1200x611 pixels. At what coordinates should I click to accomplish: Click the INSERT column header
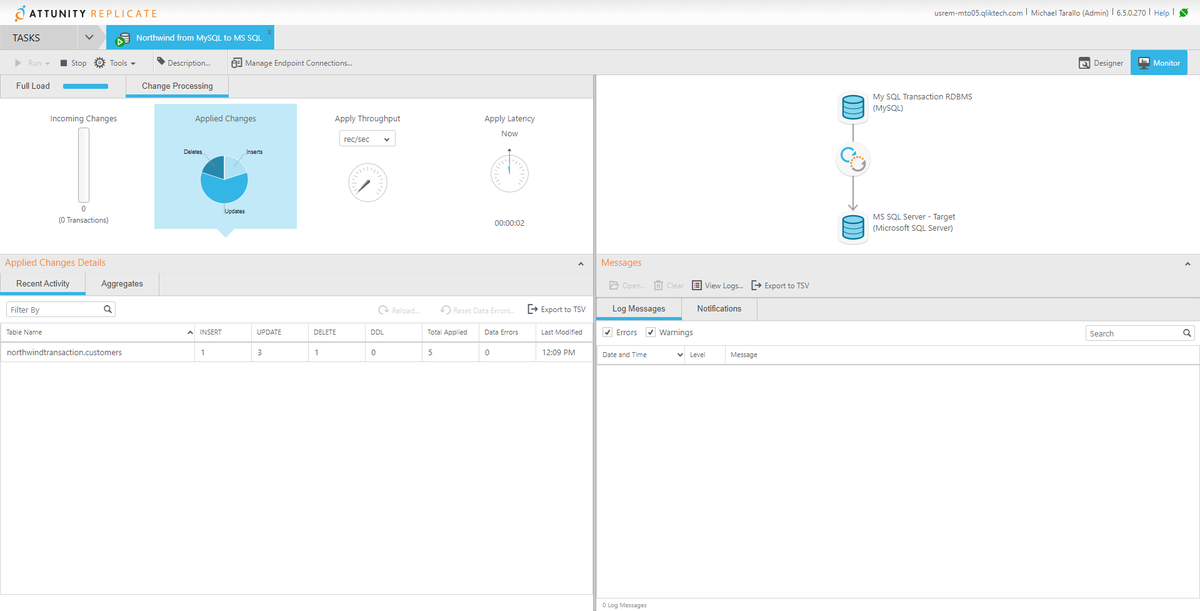tap(223, 332)
